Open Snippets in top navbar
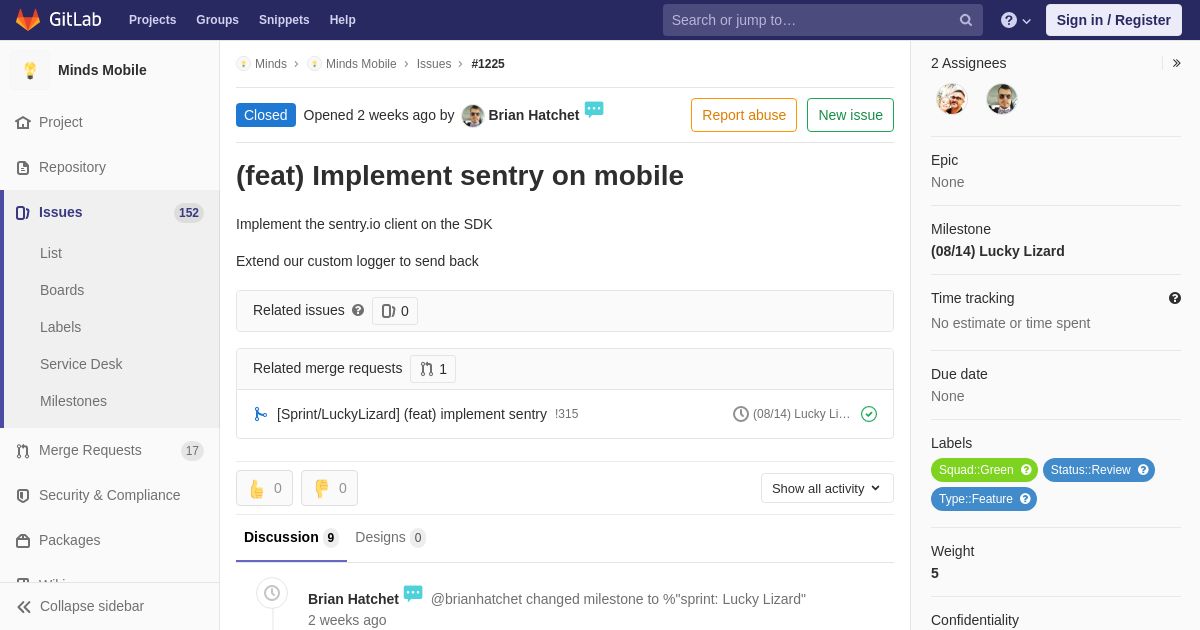 click(x=284, y=20)
